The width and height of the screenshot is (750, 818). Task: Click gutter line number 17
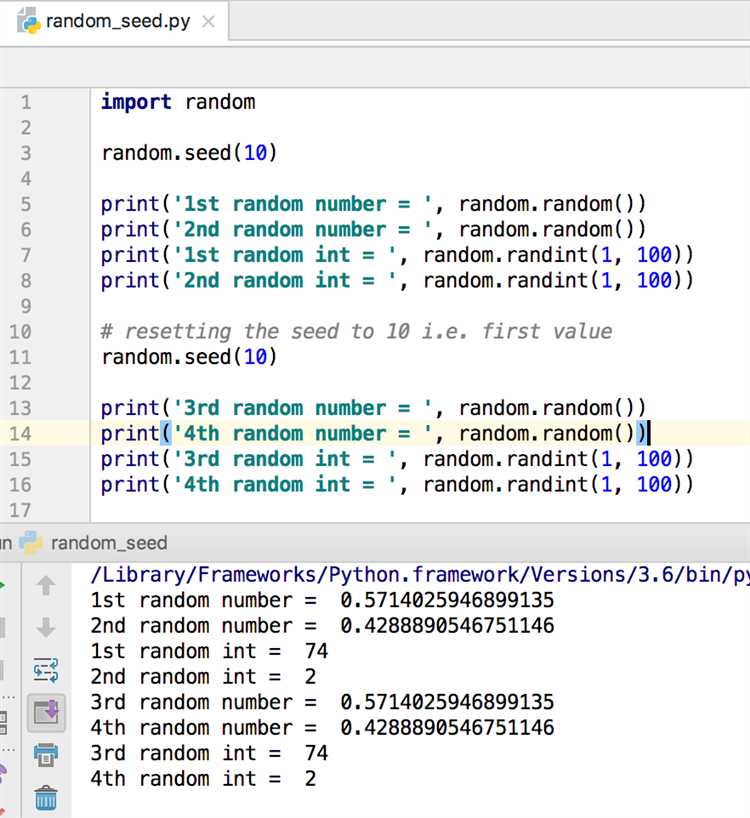(20, 510)
